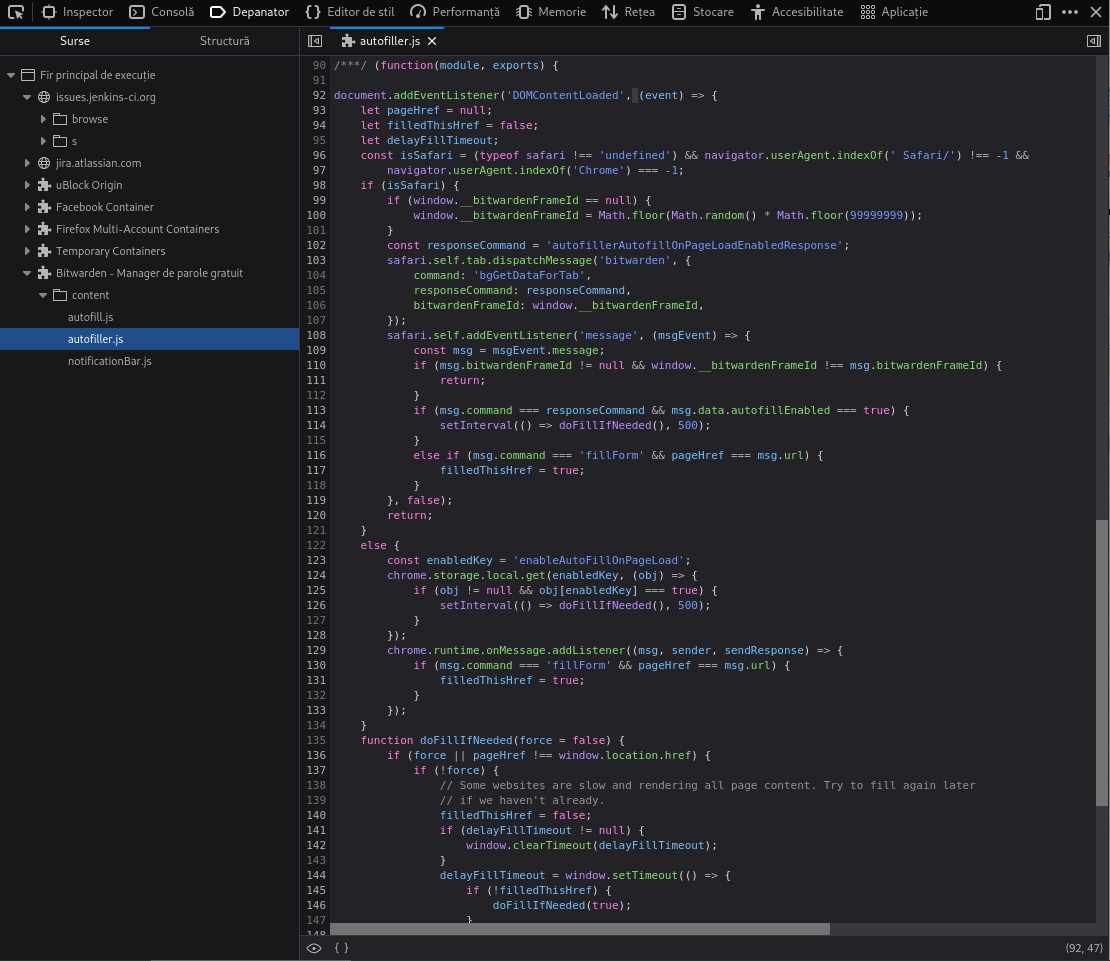1110x961 pixels.
Task: Expand the uBlock Origin node
Action: [27, 185]
